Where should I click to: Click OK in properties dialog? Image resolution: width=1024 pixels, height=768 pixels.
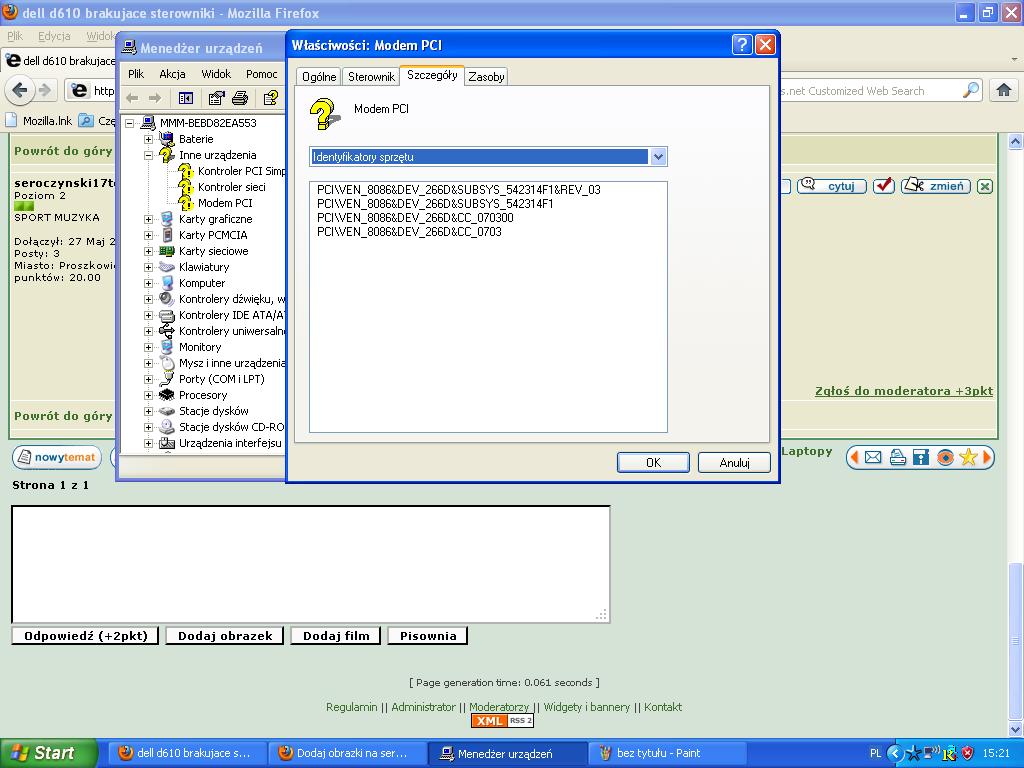pos(653,462)
